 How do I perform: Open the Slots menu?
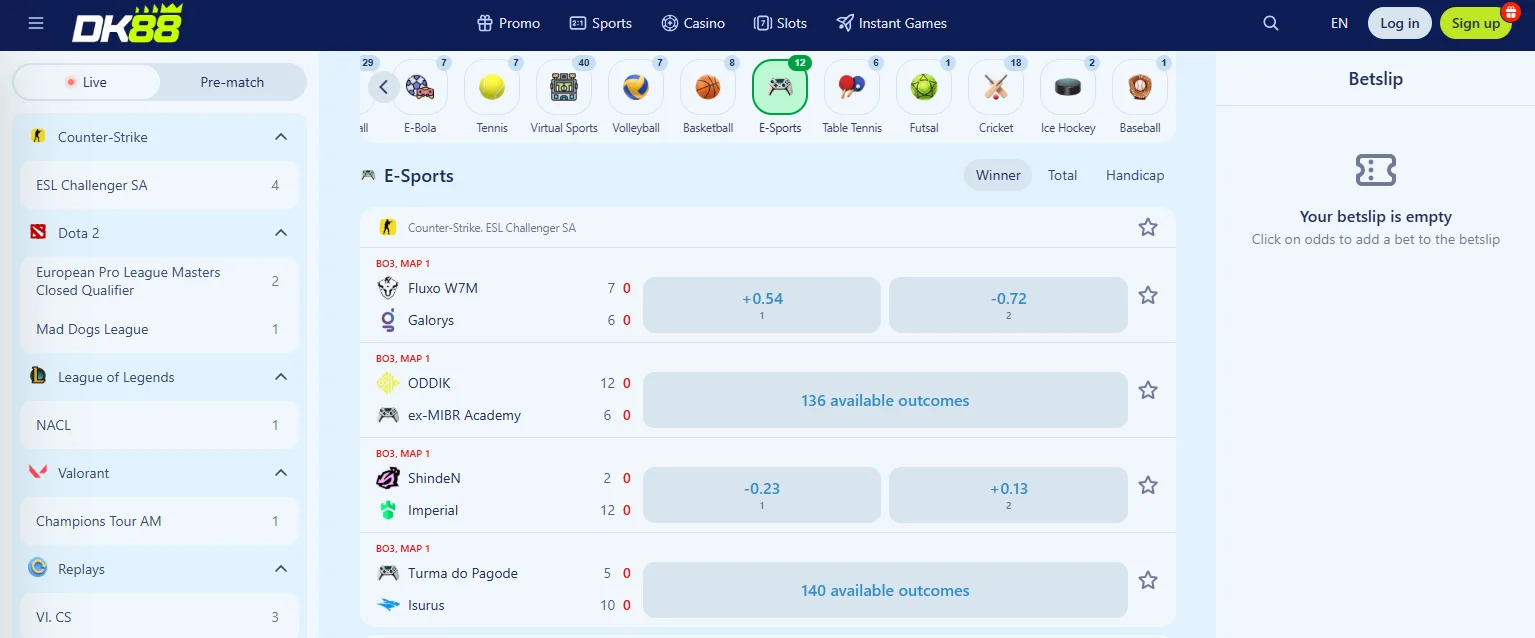pyautogui.click(x=780, y=23)
